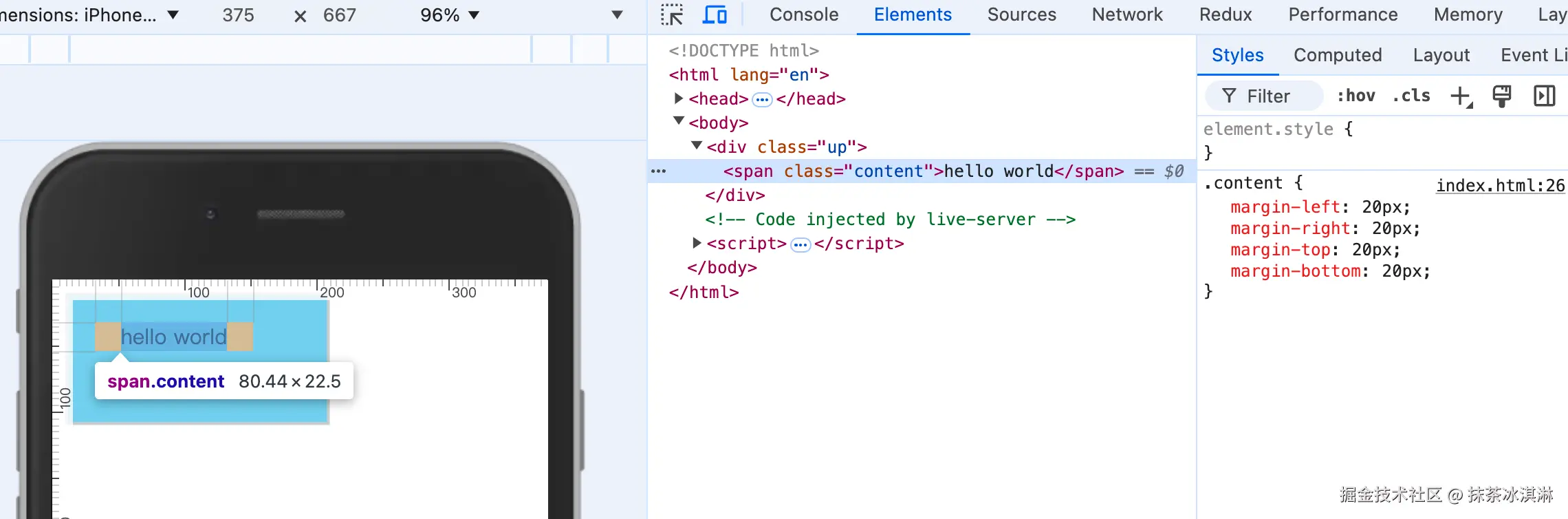Open the device Dimensions dropdown

coord(89,15)
